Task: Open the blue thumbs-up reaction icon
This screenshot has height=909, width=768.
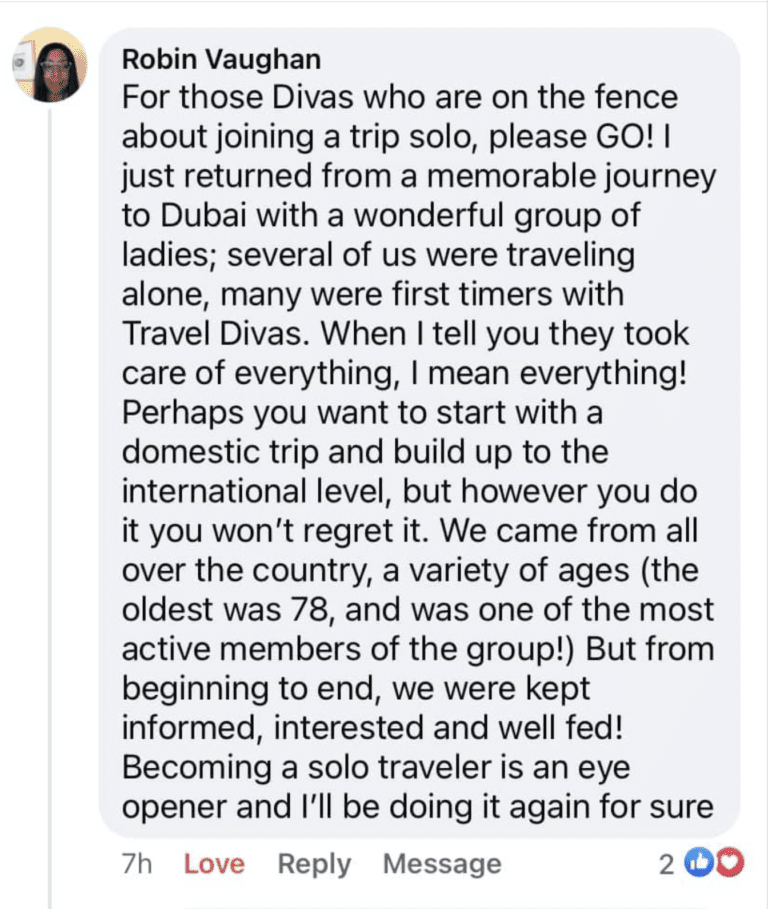Action: pos(700,862)
